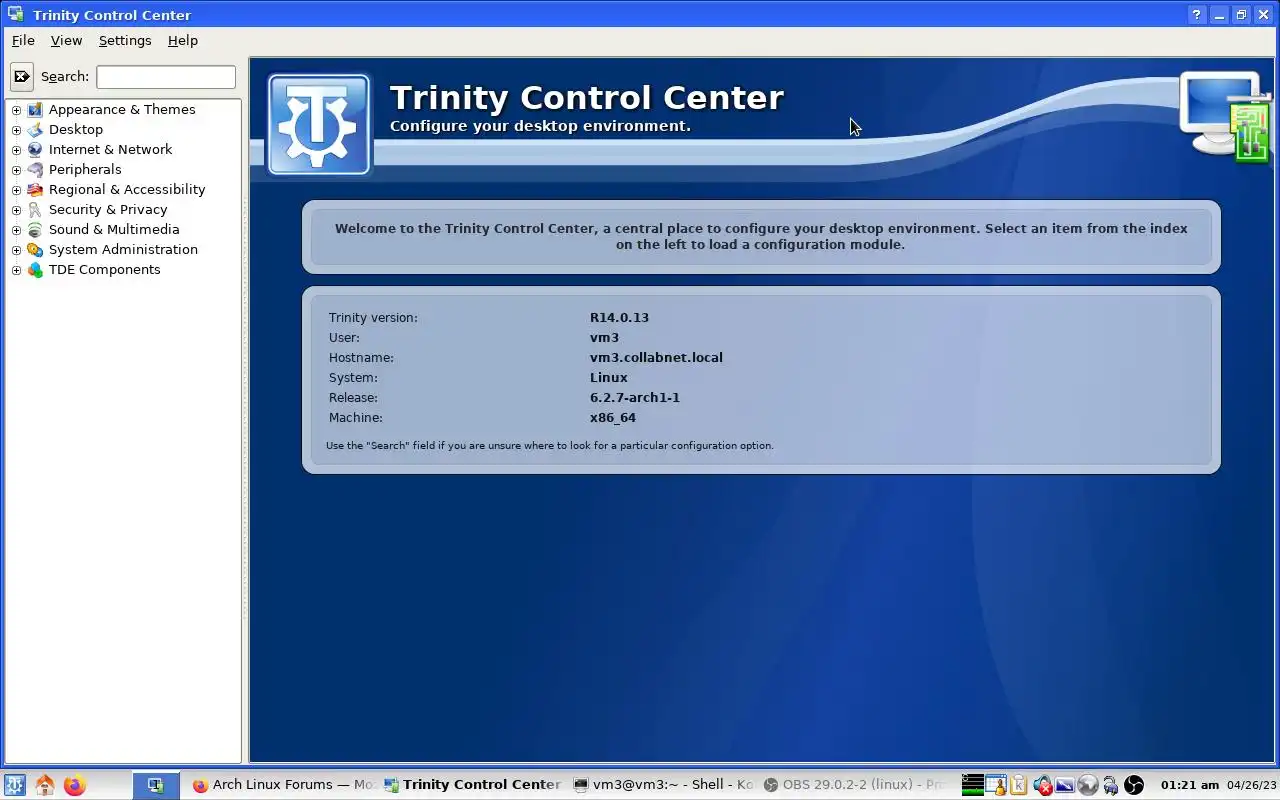Image resolution: width=1280 pixels, height=800 pixels.
Task: Select the System Administration category
Action: coord(123,249)
